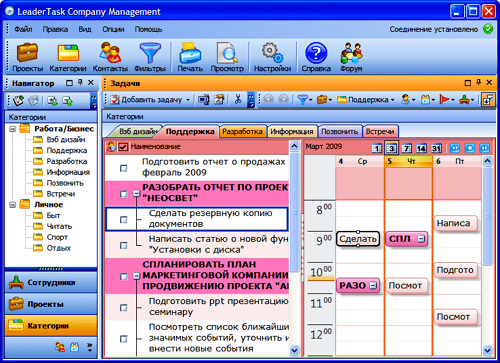Collapse the Работа/Бизнес tree node

[x=12, y=129]
